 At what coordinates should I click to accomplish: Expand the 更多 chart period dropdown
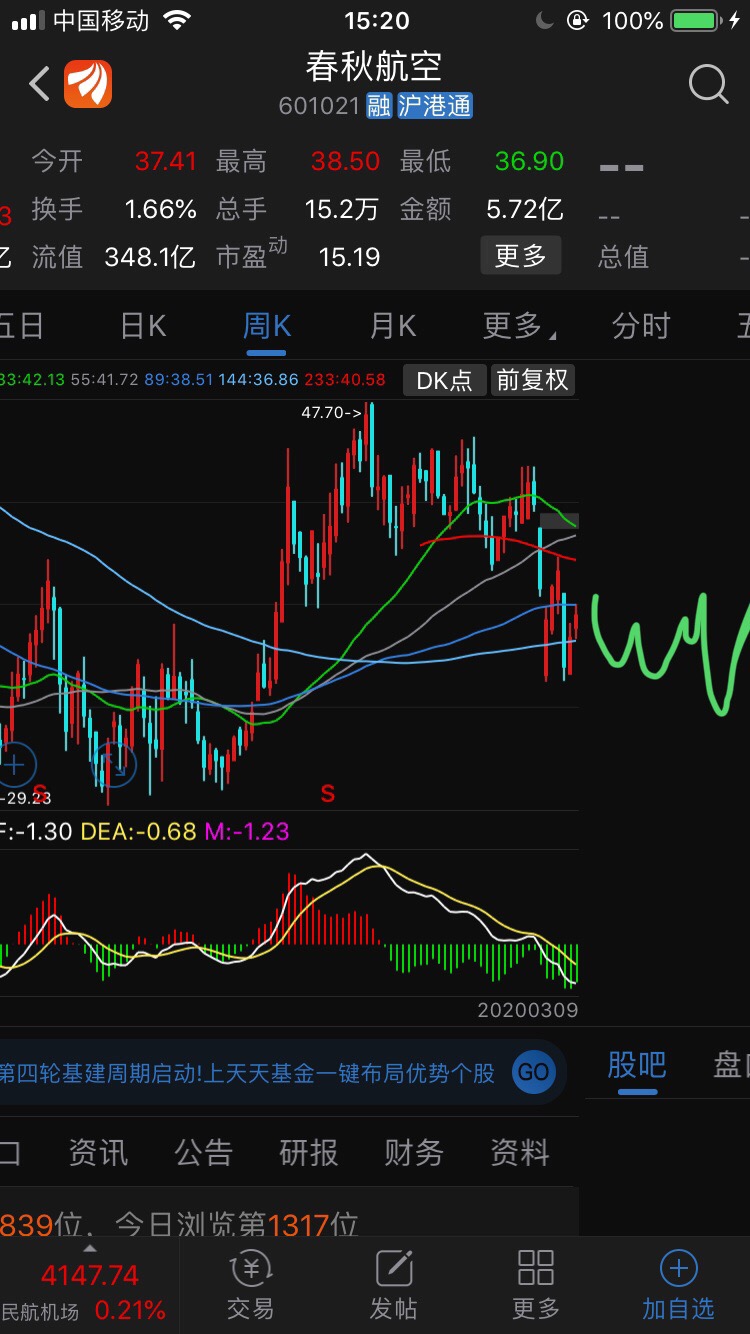click(519, 325)
